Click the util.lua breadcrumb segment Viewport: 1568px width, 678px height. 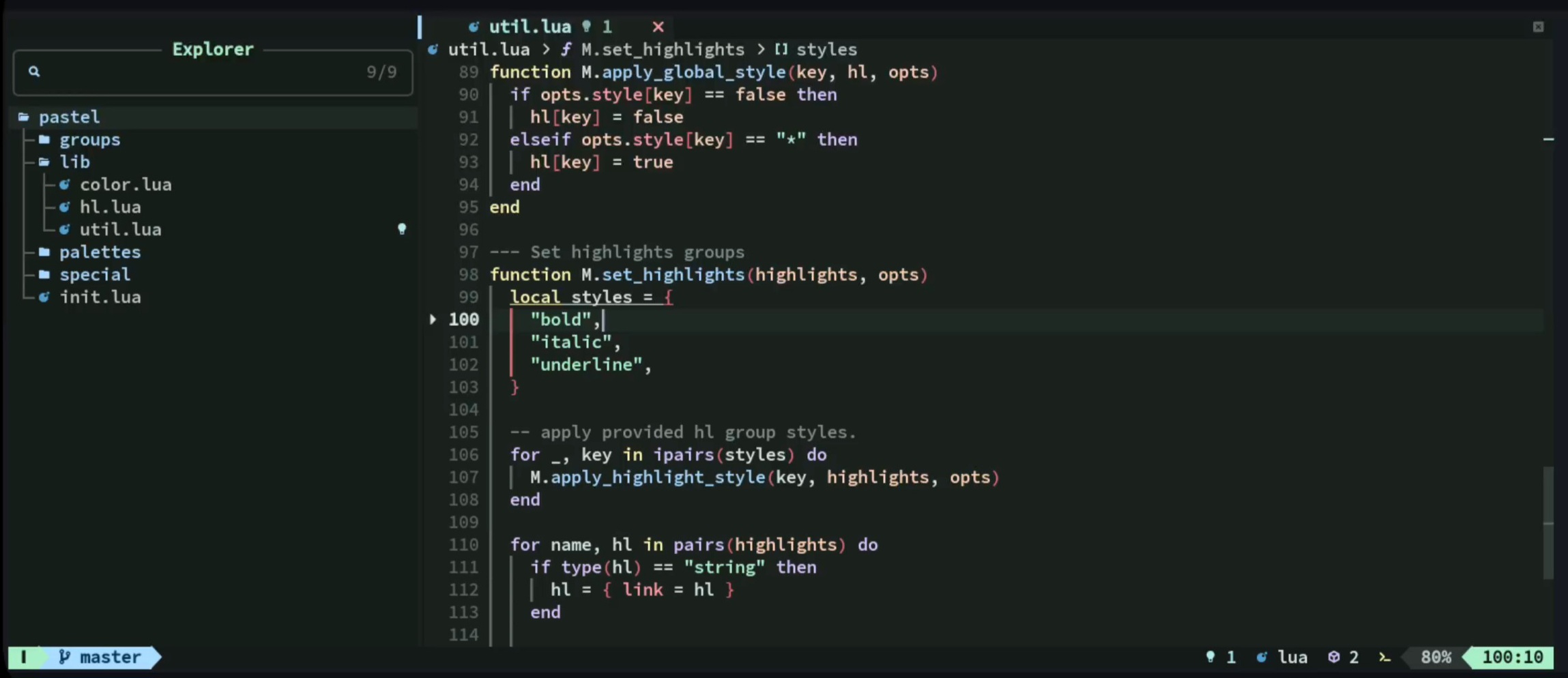coord(489,49)
